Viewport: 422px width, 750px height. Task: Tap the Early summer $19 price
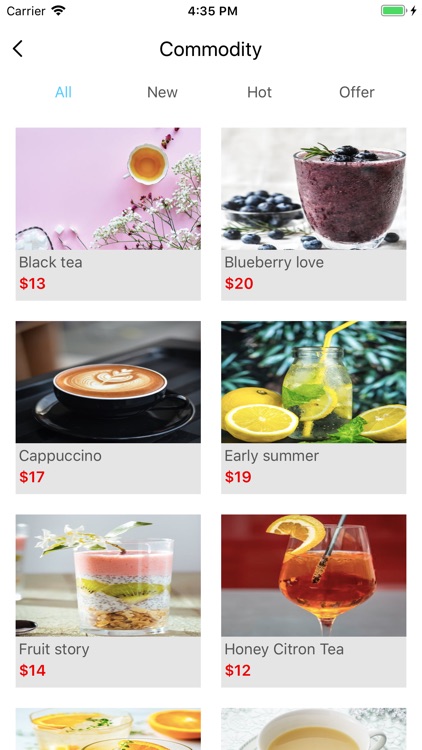[x=238, y=477]
